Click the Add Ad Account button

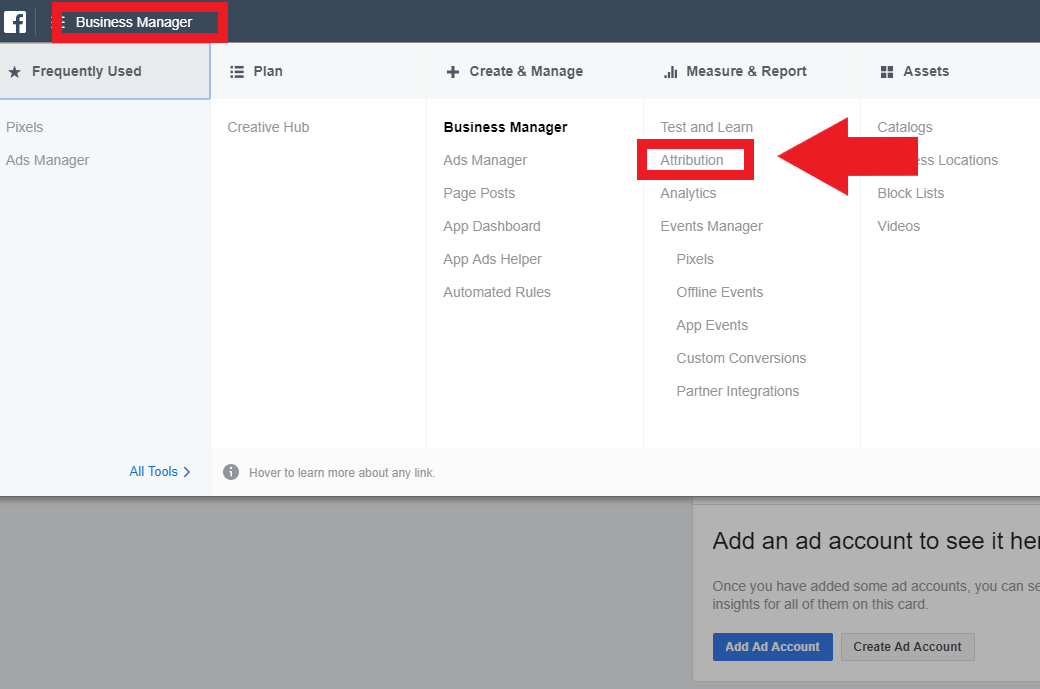pos(773,647)
